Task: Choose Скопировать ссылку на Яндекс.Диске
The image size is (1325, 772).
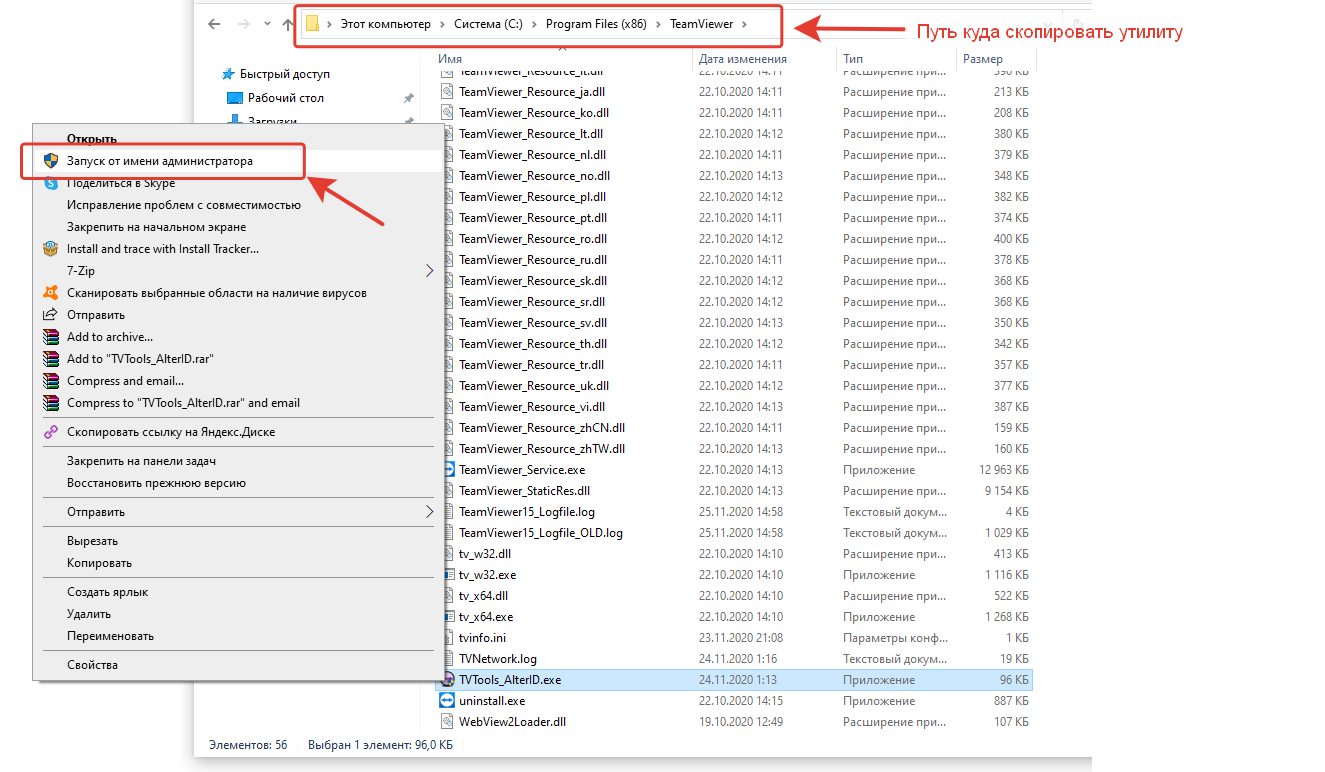Action: tap(171, 432)
